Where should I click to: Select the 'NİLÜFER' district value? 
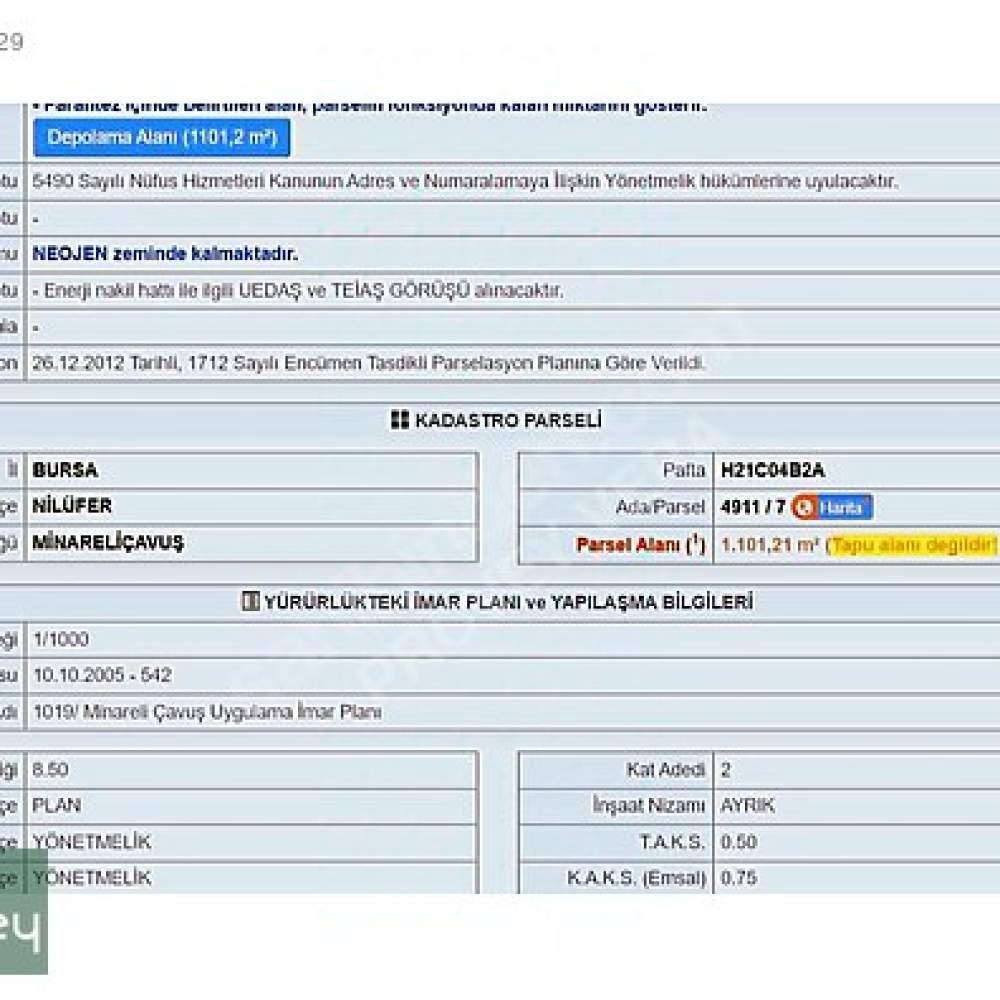click(72, 506)
